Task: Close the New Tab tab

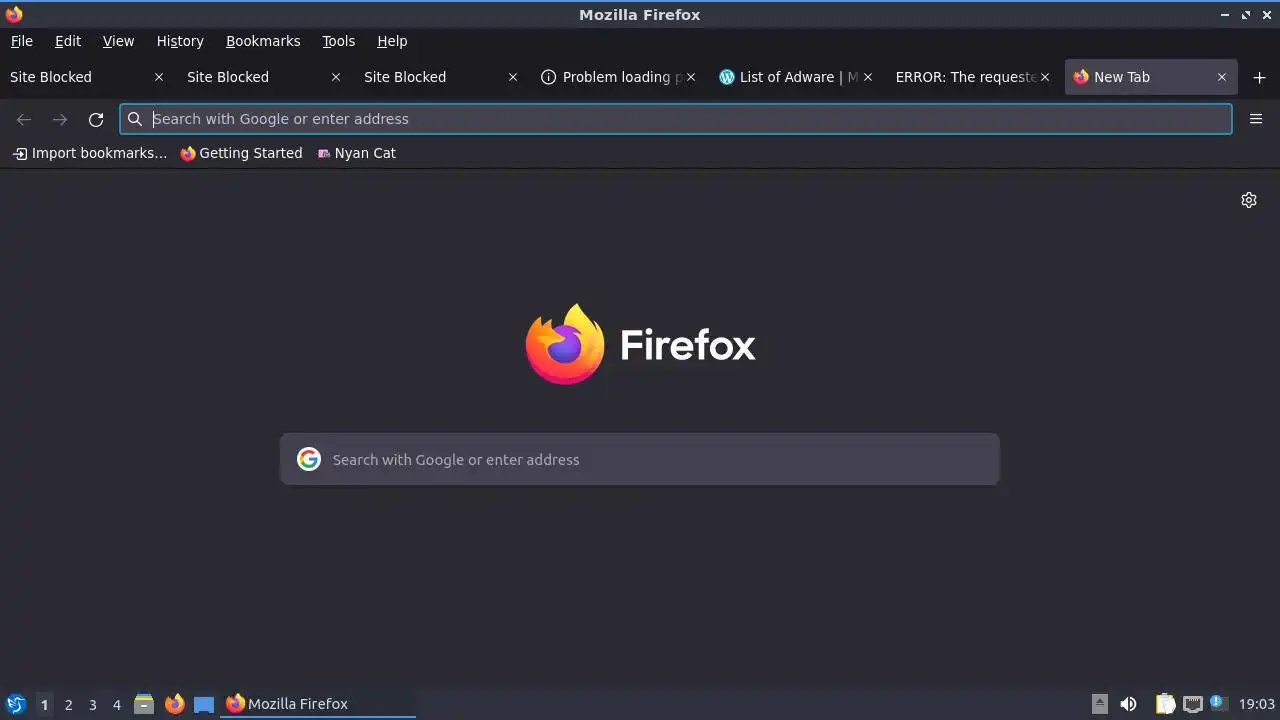Action: tap(1221, 77)
